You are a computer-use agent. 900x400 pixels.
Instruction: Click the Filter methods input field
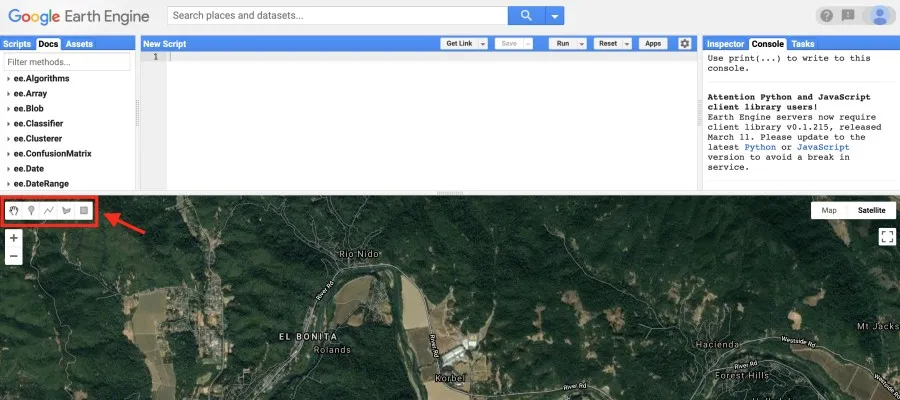[68, 62]
